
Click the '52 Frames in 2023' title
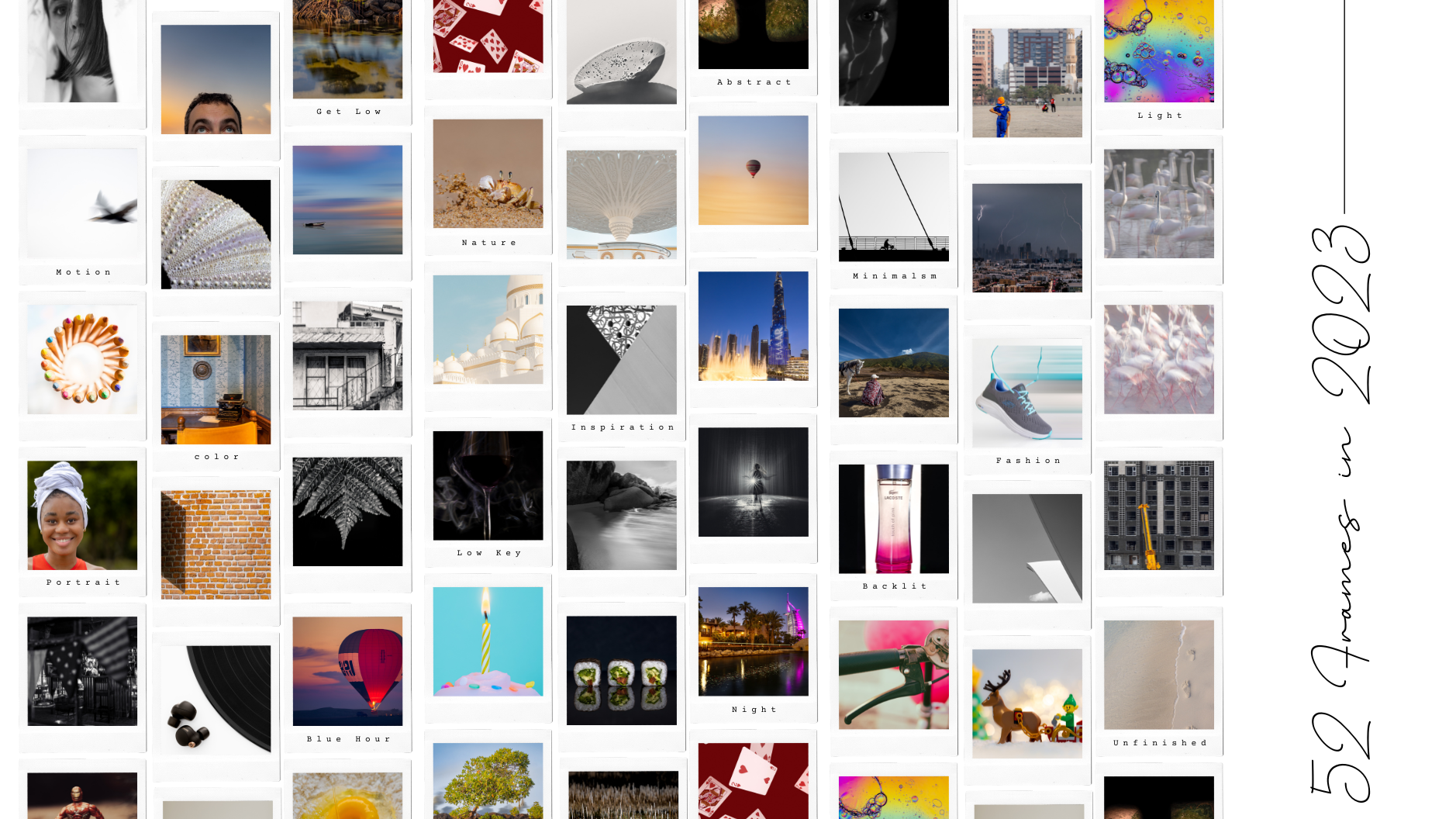click(x=1340, y=512)
